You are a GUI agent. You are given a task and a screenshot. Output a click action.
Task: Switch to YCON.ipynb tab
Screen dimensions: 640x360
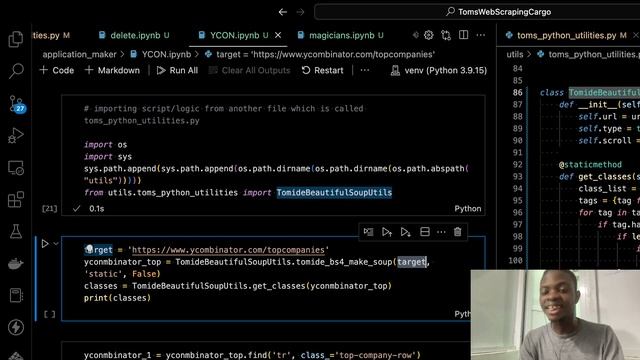pos(234,36)
